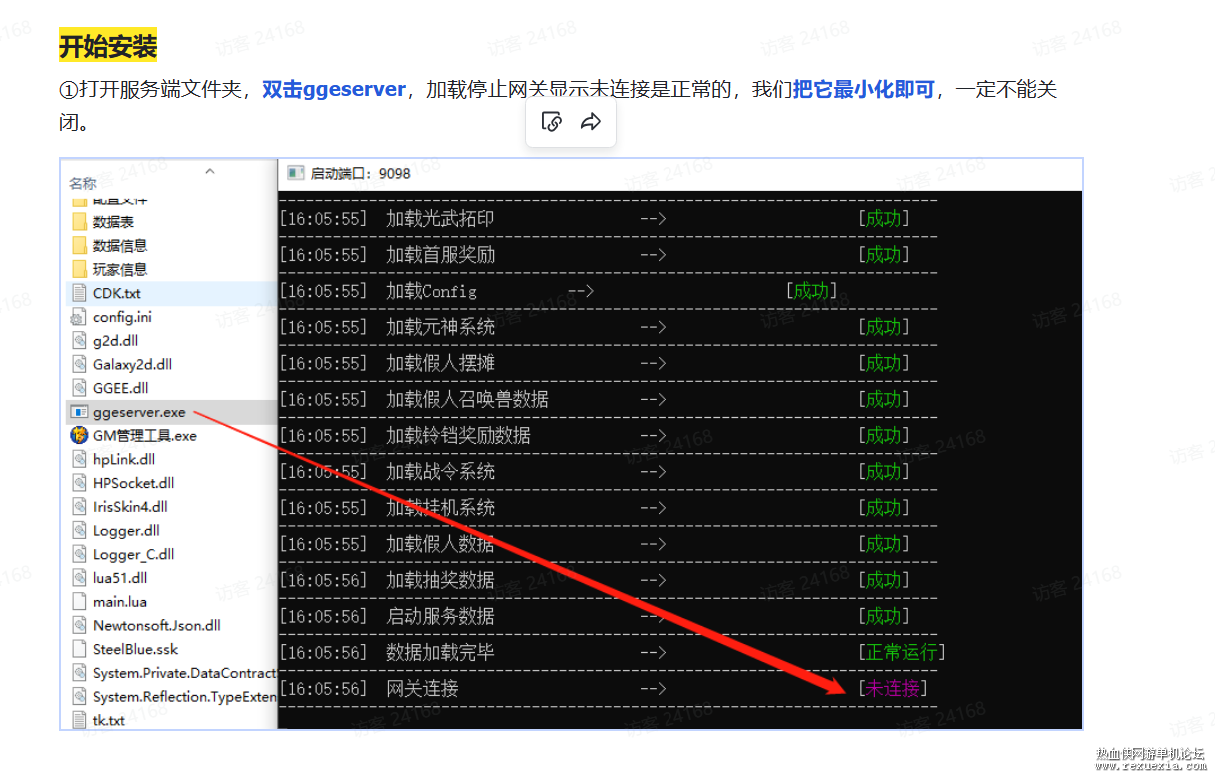Click the 名称 column header
The height and width of the screenshot is (781, 1215).
(x=83, y=183)
